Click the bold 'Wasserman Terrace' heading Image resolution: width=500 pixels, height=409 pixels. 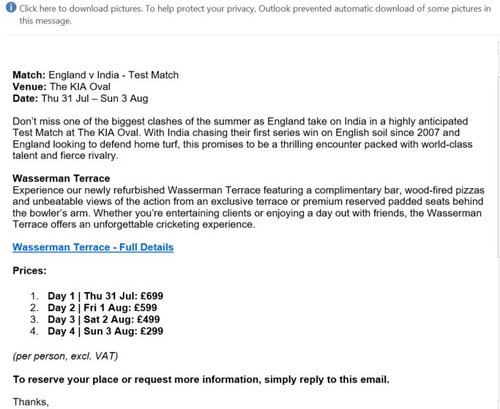pos(61,178)
